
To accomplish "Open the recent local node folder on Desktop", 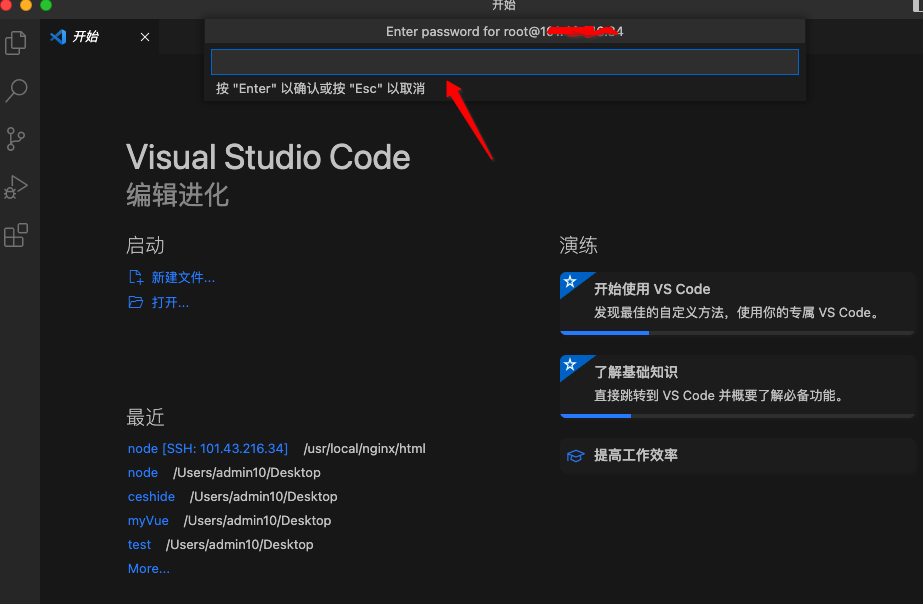I will point(142,473).
